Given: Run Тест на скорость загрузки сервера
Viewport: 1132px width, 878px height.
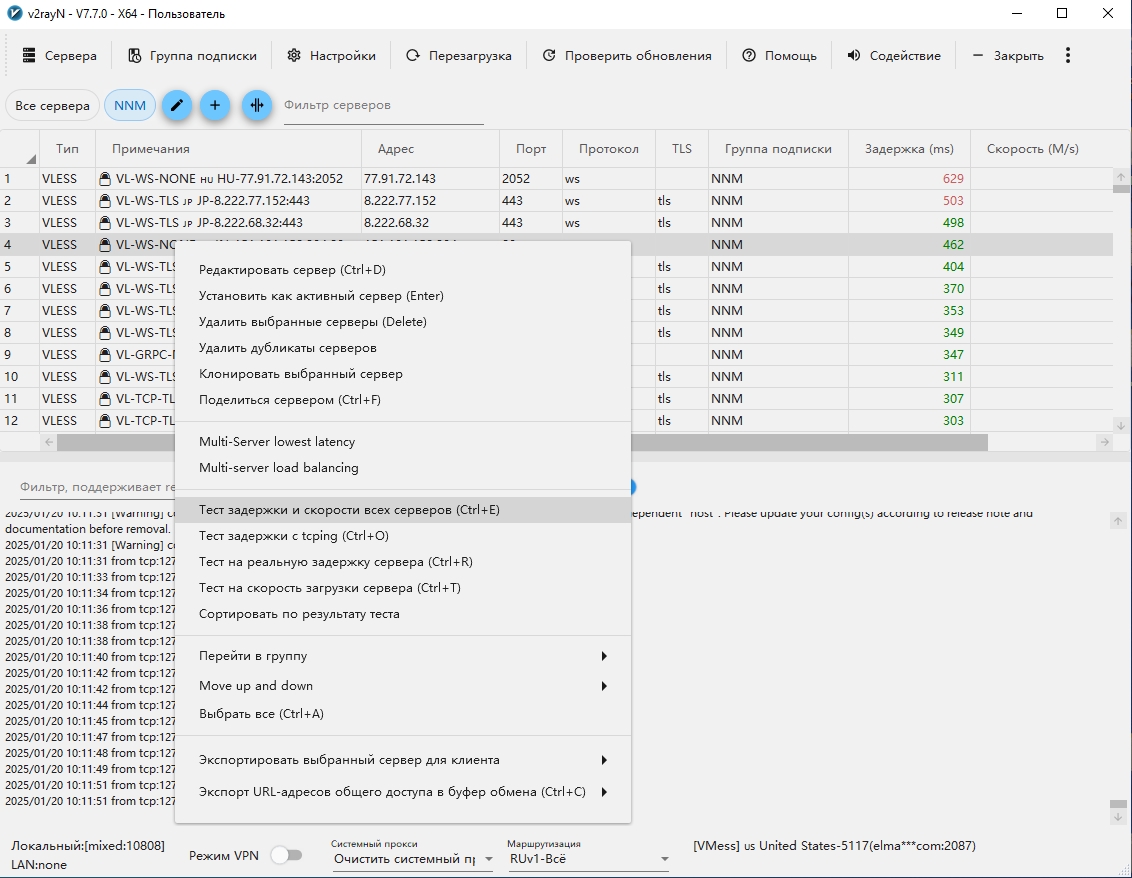Looking at the screenshot, I should click(403, 588).
